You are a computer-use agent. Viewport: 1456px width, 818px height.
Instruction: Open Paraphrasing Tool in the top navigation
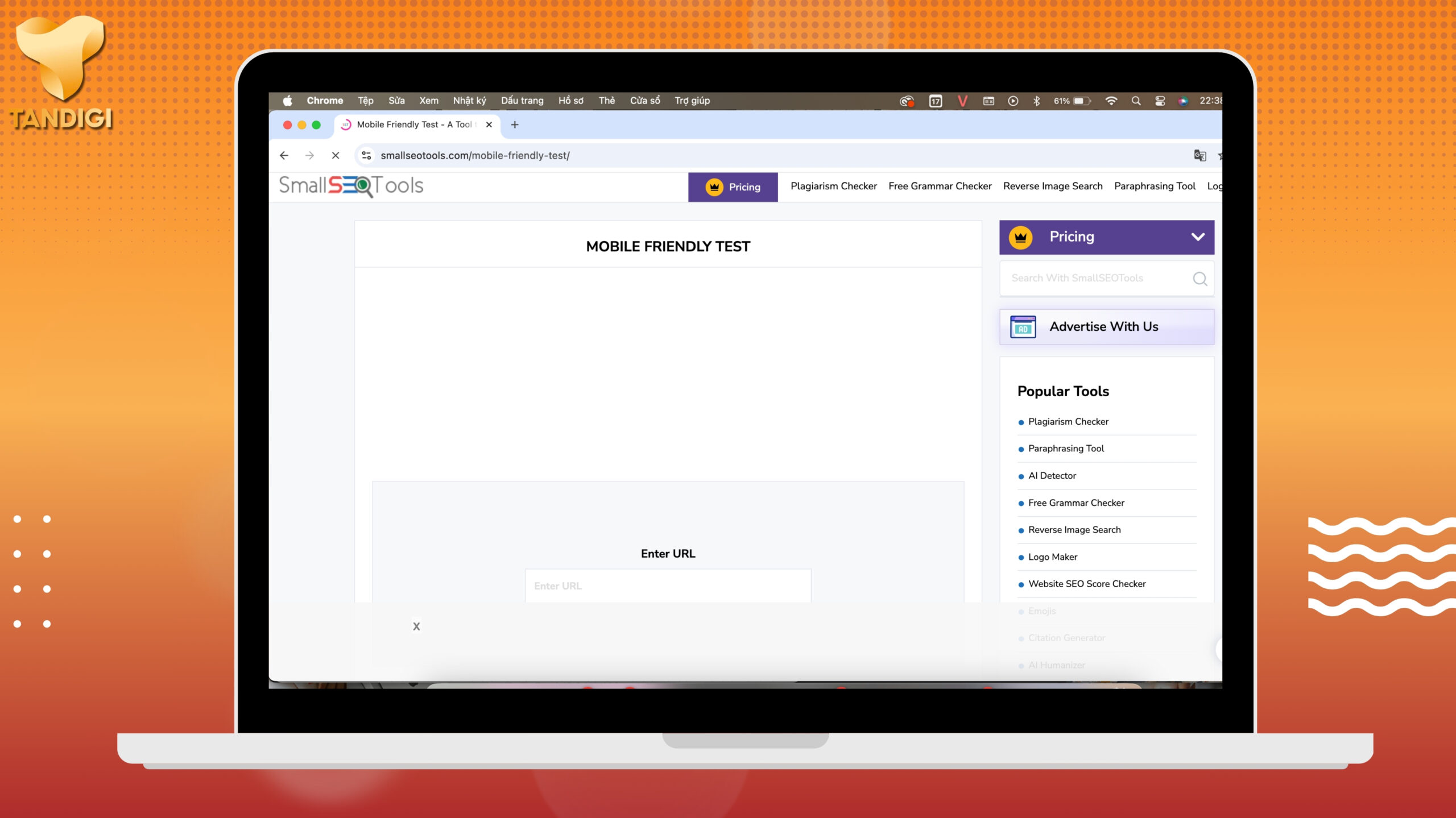pos(1155,186)
